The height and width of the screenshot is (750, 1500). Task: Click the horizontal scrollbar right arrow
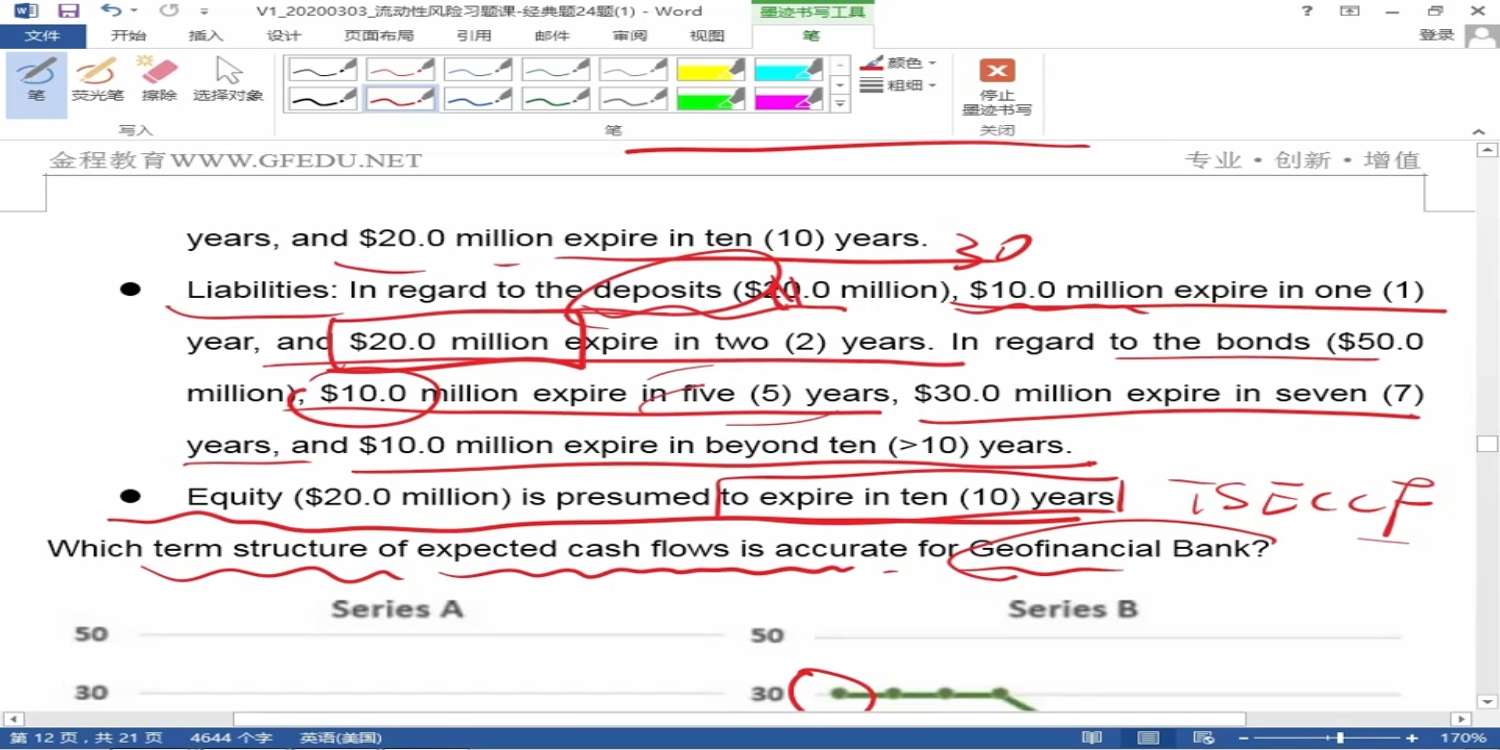pos(1461,719)
